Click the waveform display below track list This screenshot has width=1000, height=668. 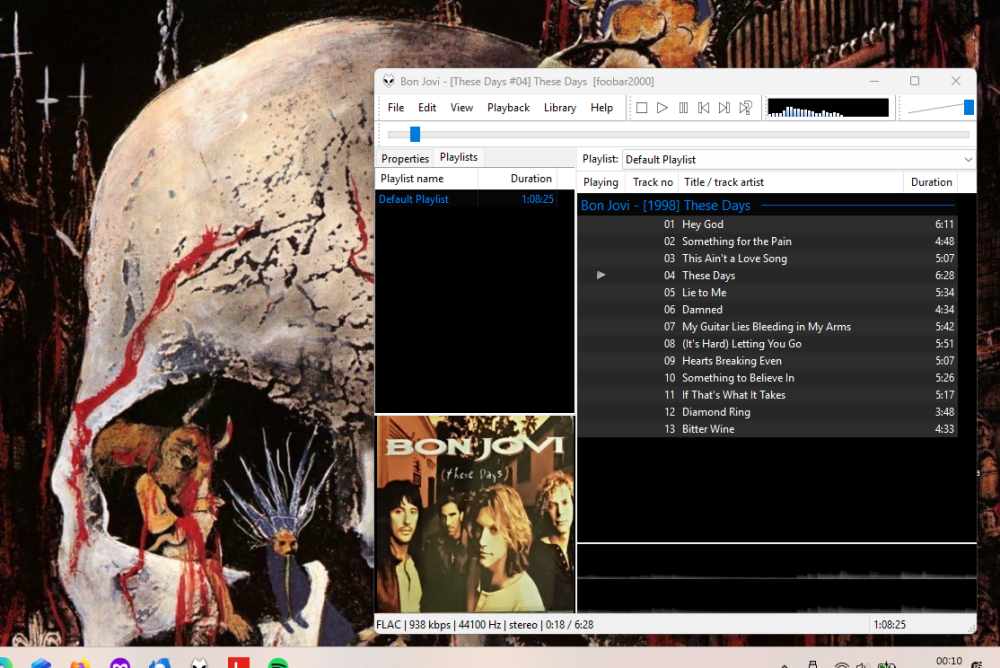777,579
